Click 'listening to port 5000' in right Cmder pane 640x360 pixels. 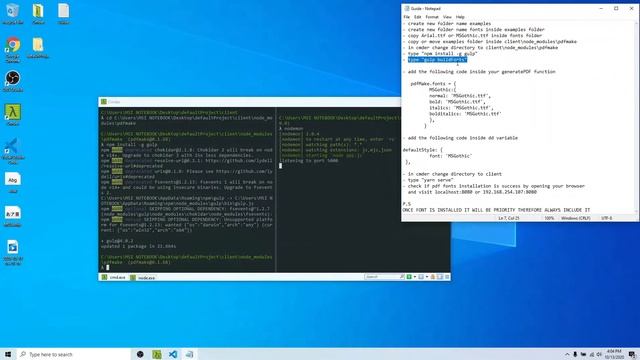pos(309,161)
